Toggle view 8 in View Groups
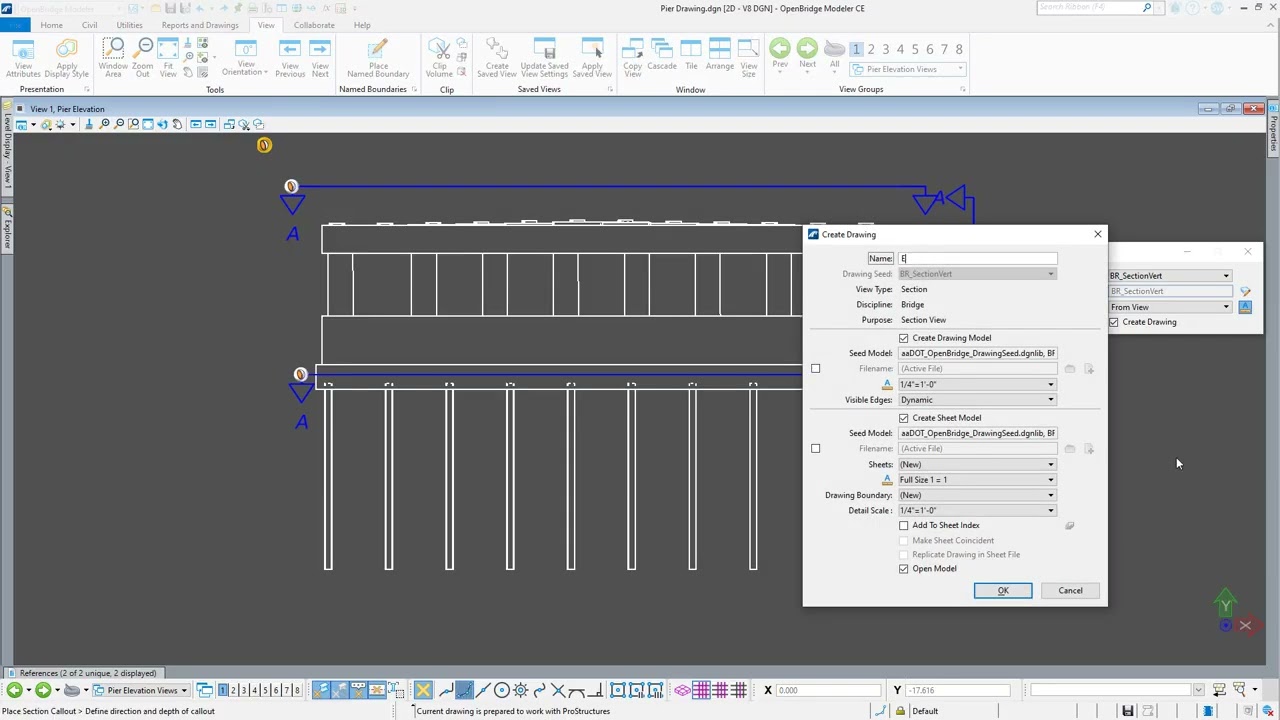The width and height of the screenshot is (1280, 720). click(959, 49)
